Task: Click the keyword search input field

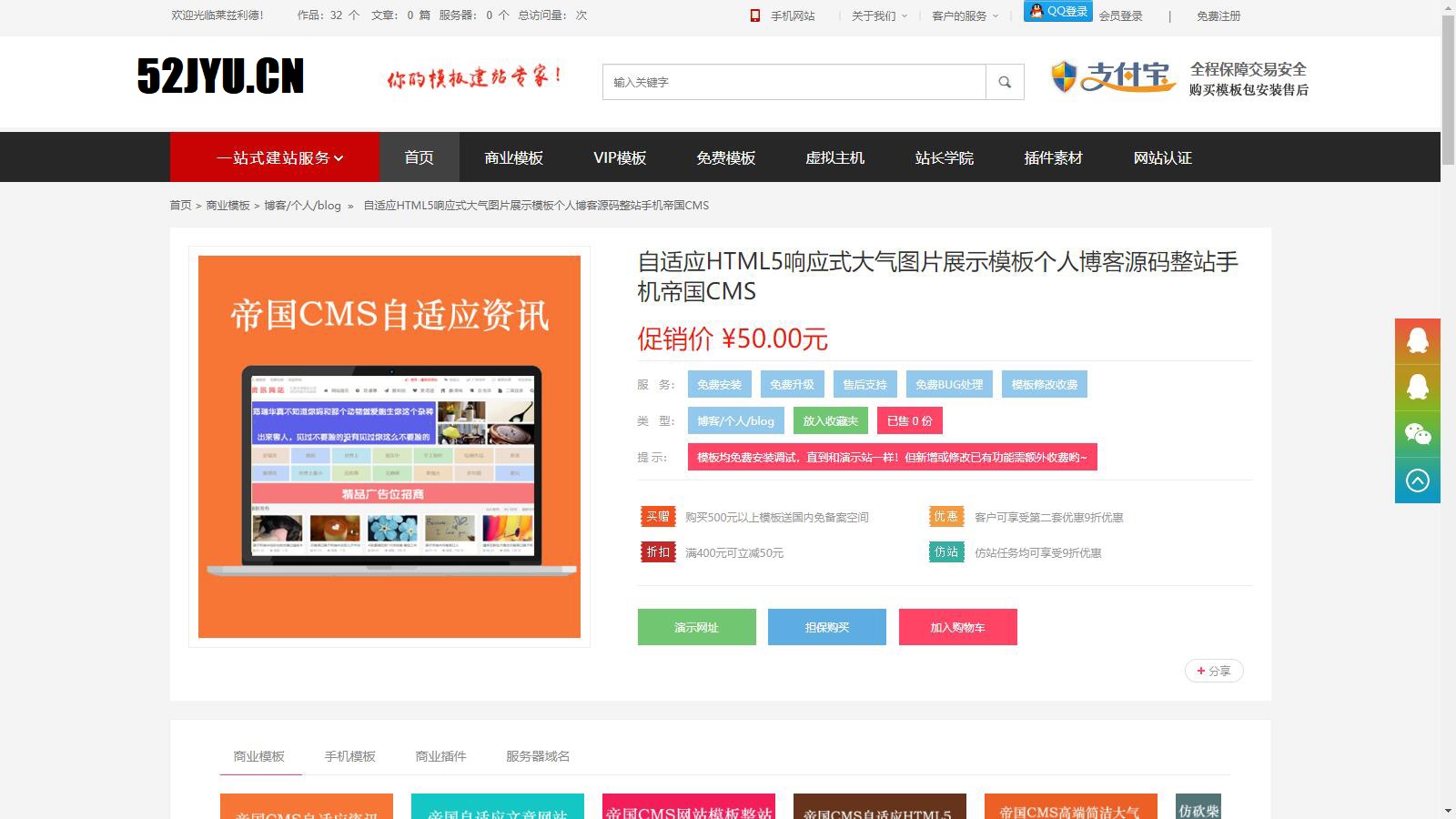Action: [x=794, y=82]
